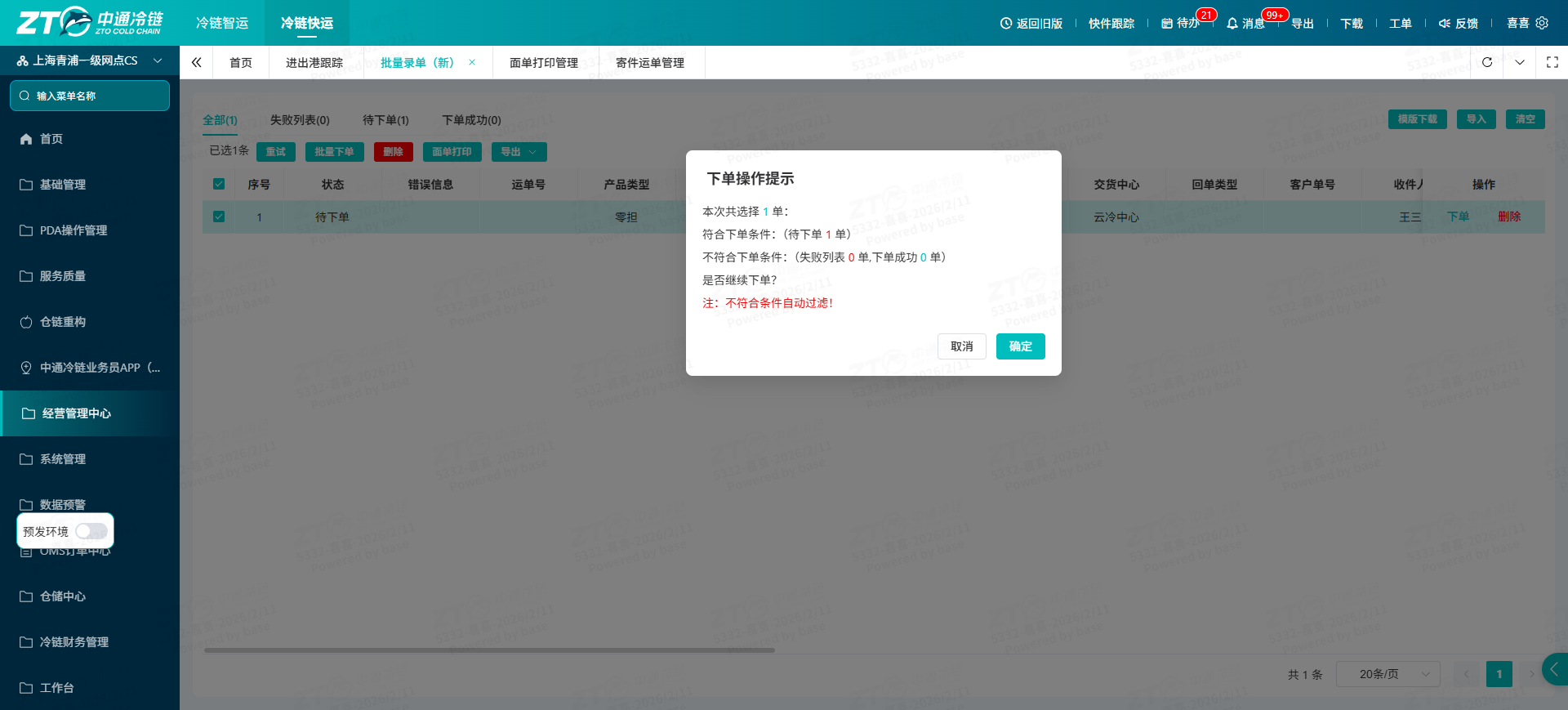Open the 20条/页 page size dropdown
1568x710 pixels.
pos(1388,674)
